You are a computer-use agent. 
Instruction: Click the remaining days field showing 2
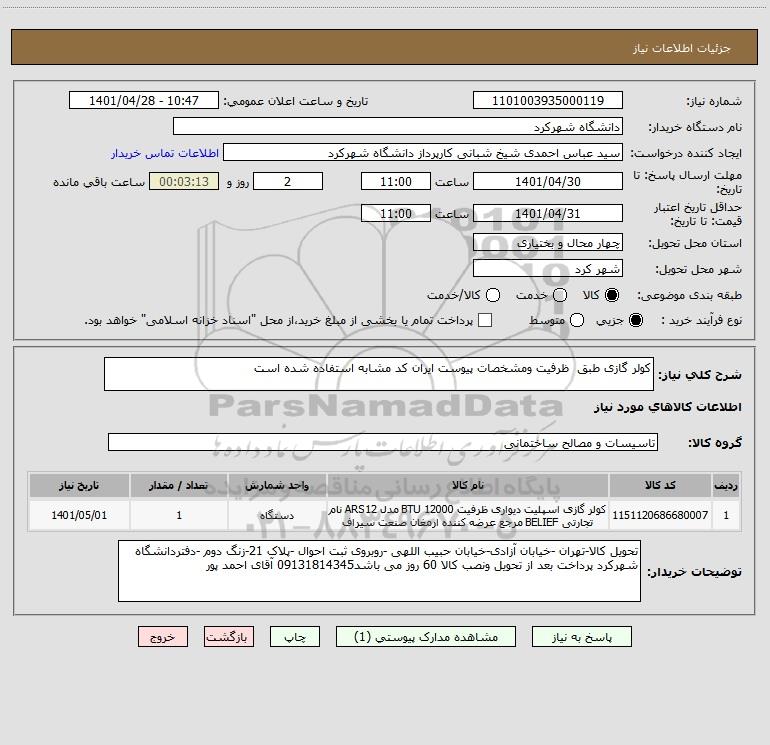pos(288,181)
